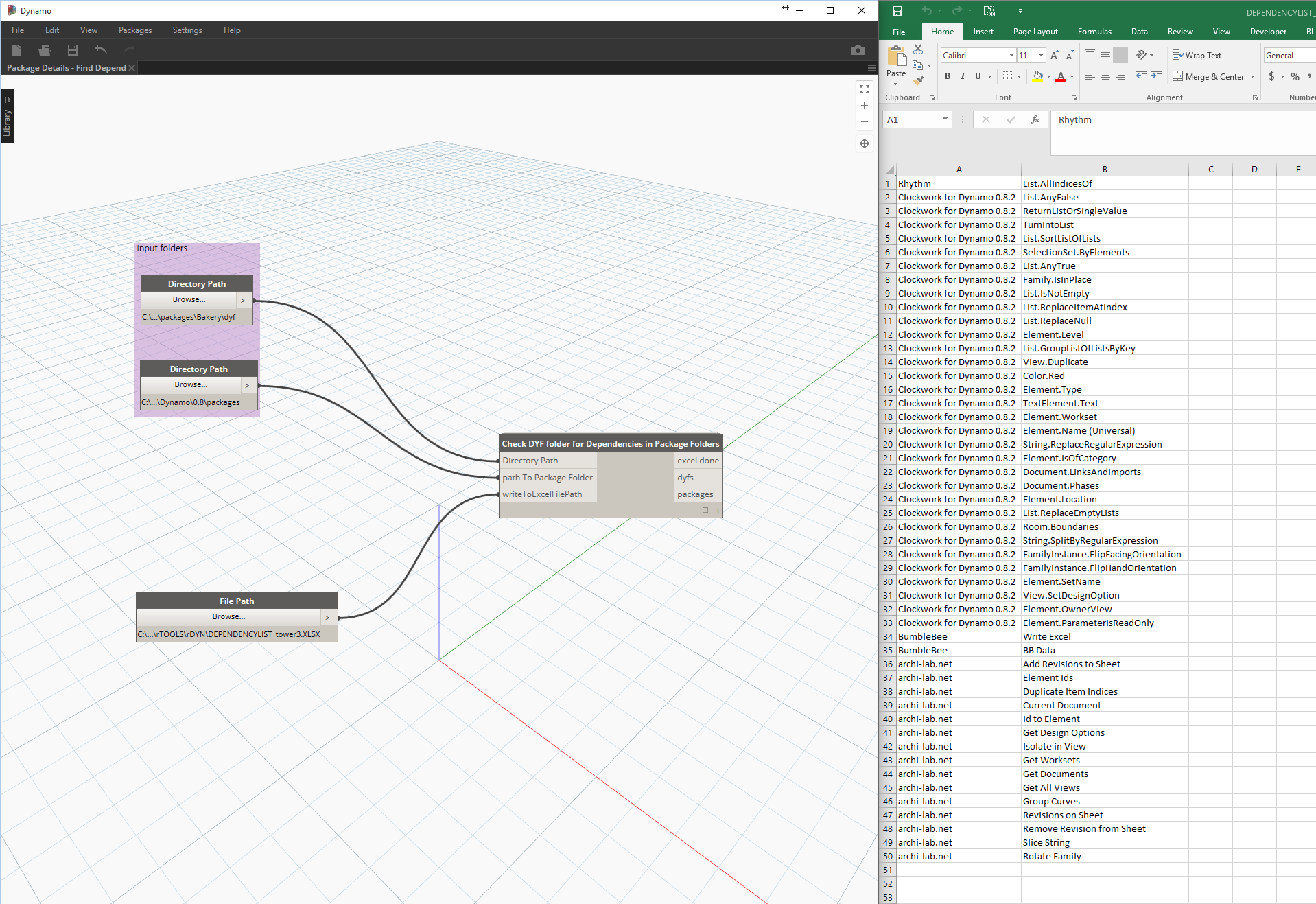Image resolution: width=1316 pixels, height=904 pixels.
Task: Click the Excel formula bar containing Rhythm
Action: coord(1184,132)
